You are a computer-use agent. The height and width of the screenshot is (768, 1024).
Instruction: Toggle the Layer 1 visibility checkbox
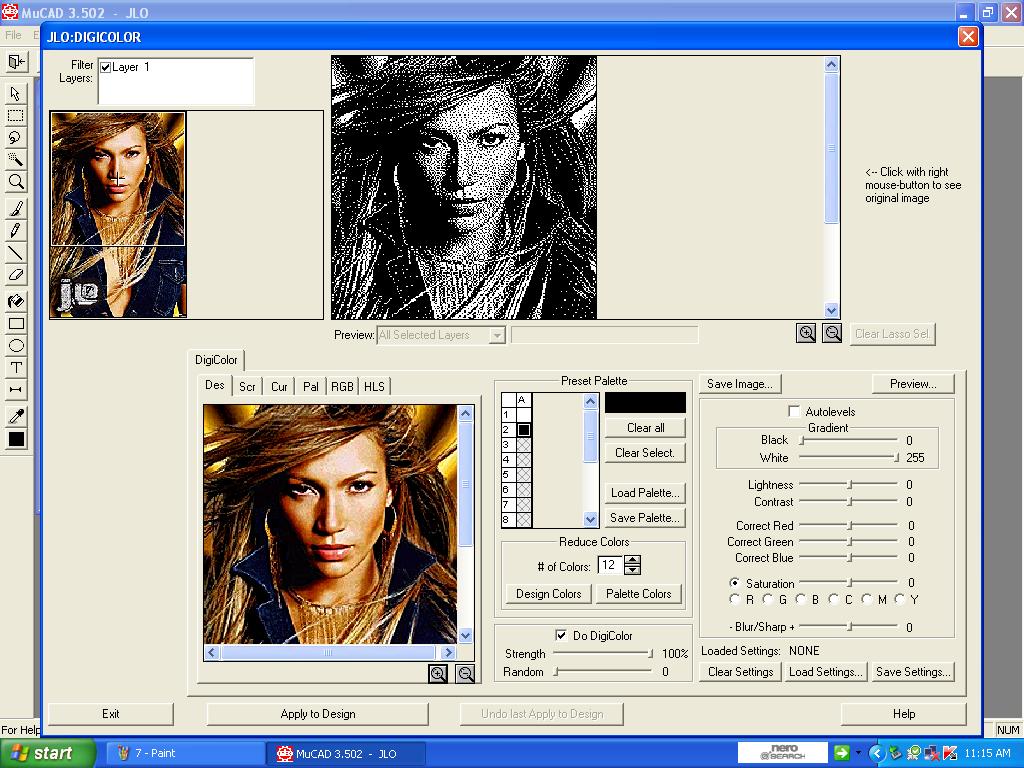click(105, 68)
